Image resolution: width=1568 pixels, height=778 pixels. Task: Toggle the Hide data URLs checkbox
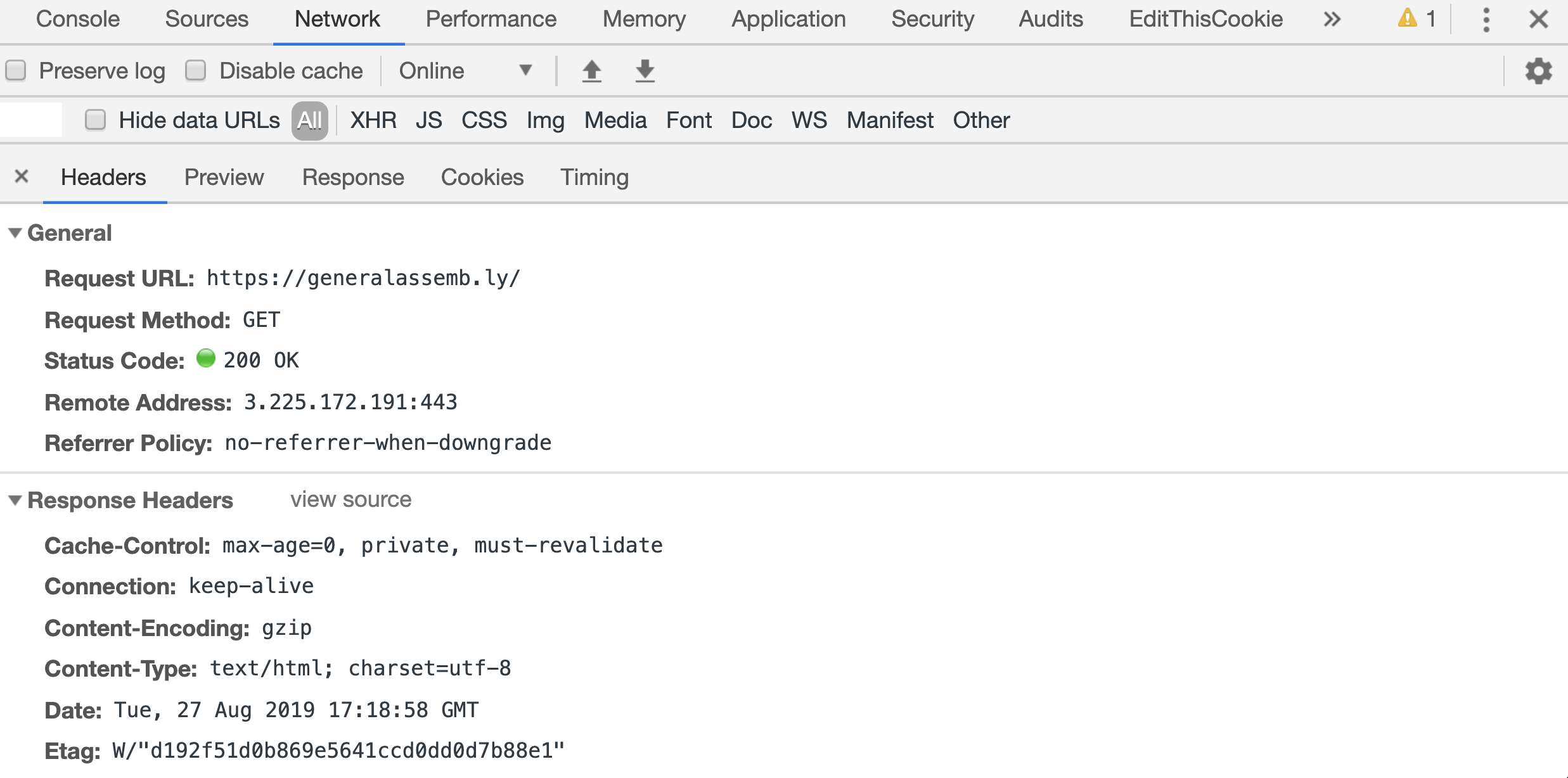(x=96, y=120)
